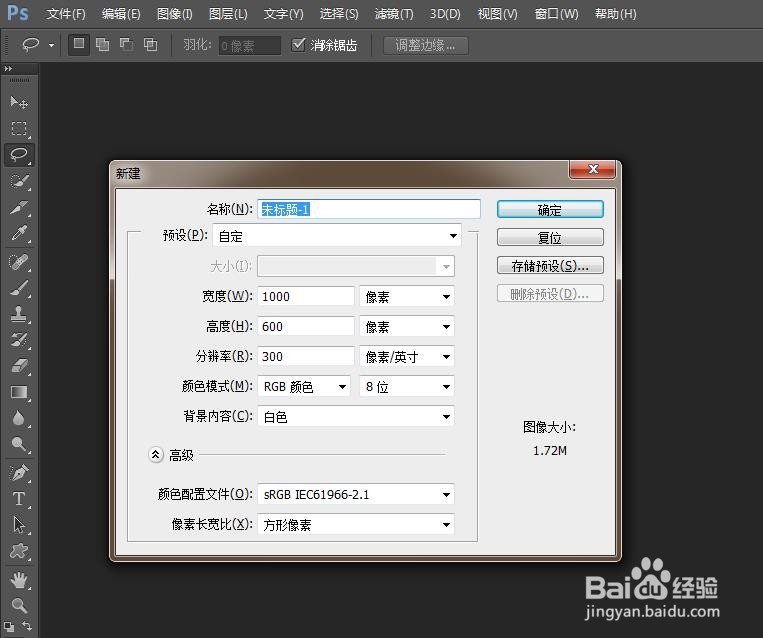Select the Zoom tool
763x638 pixels.
click(19, 605)
